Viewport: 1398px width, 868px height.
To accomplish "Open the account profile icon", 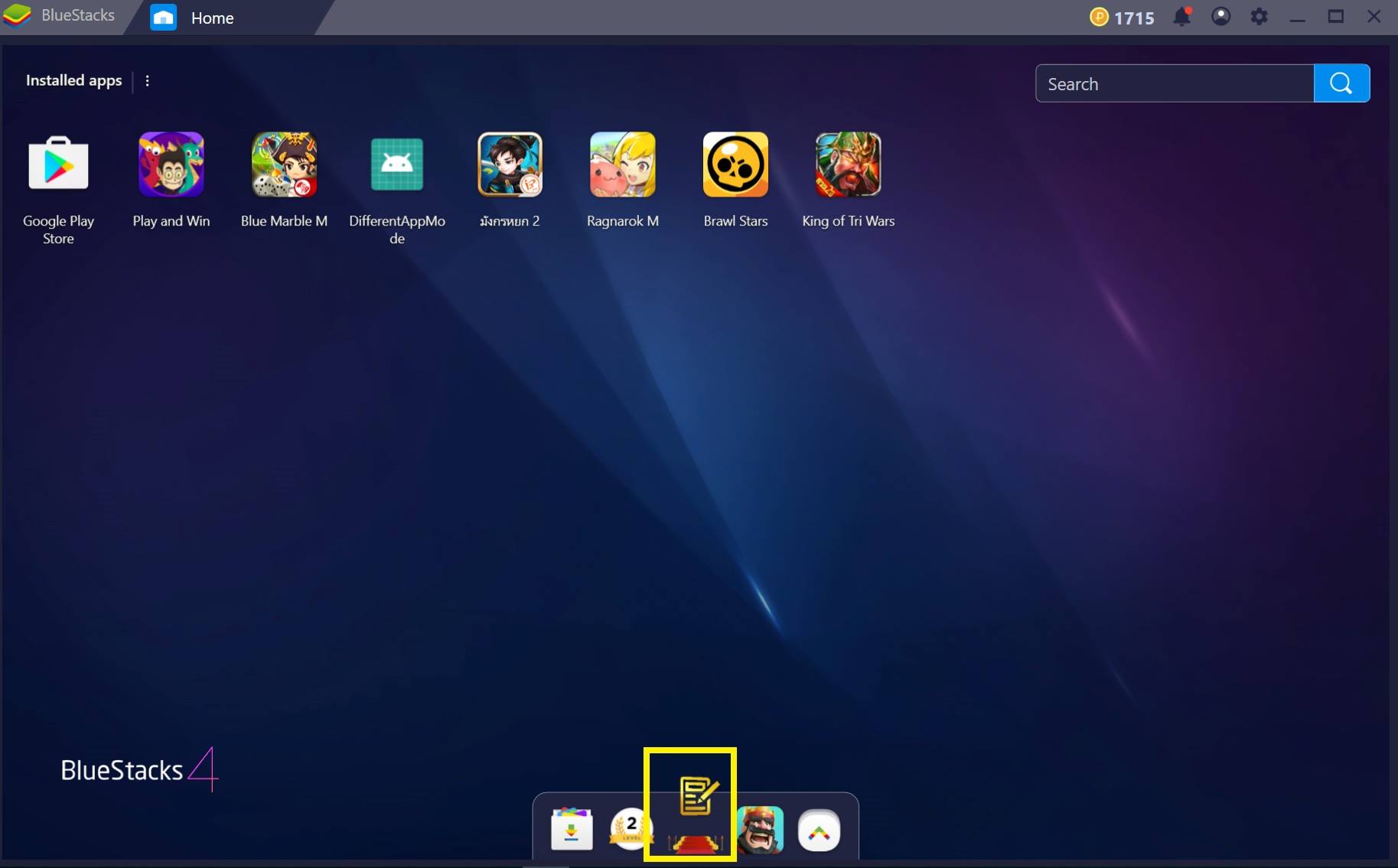I will [1221, 16].
